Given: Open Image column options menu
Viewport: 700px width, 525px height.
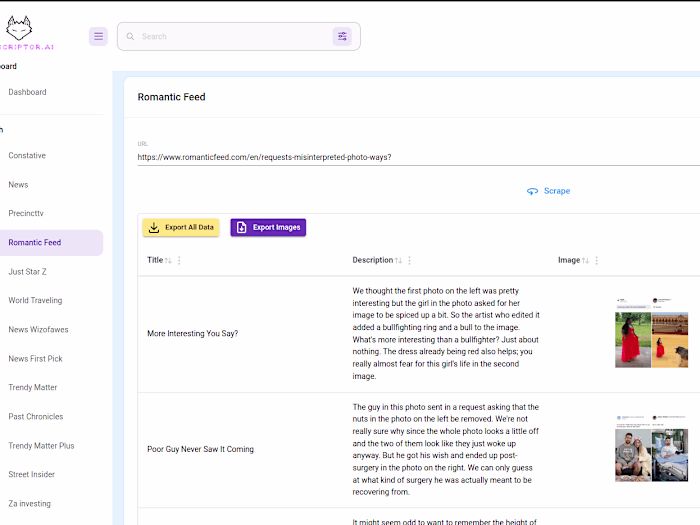Looking at the screenshot, I should click(596, 260).
